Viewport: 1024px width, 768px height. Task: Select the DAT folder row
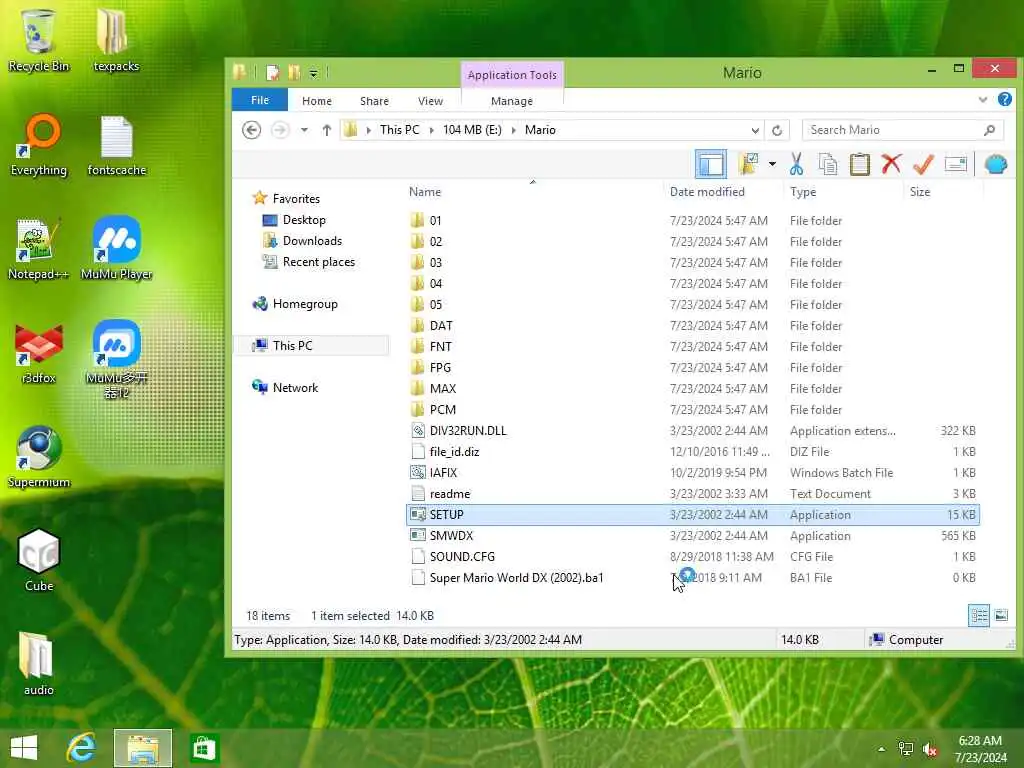click(x=692, y=326)
